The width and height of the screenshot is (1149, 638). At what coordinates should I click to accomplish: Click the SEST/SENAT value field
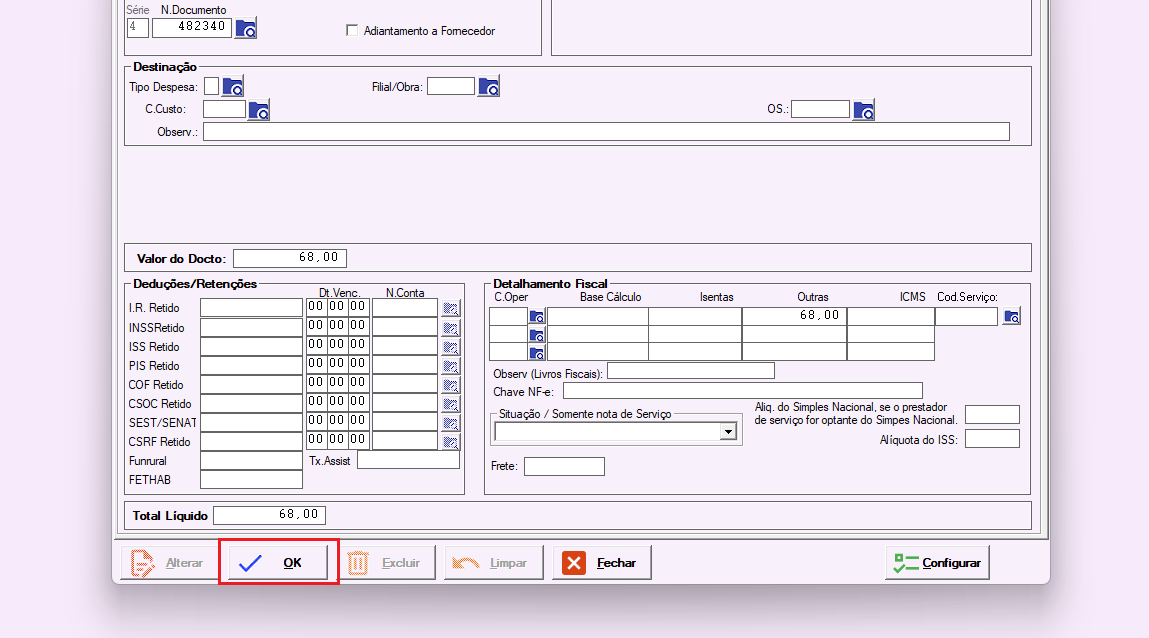[251, 422]
